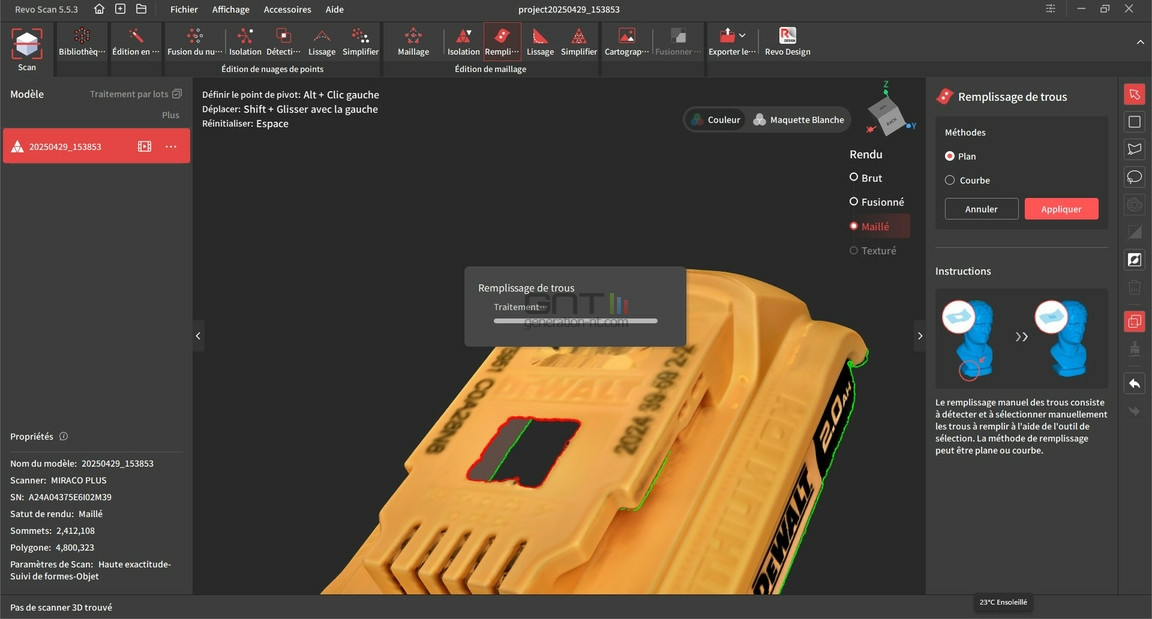Select Texturé rendering mode
Image resolution: width=1152 pixels, height=619 pixels.
873,250
